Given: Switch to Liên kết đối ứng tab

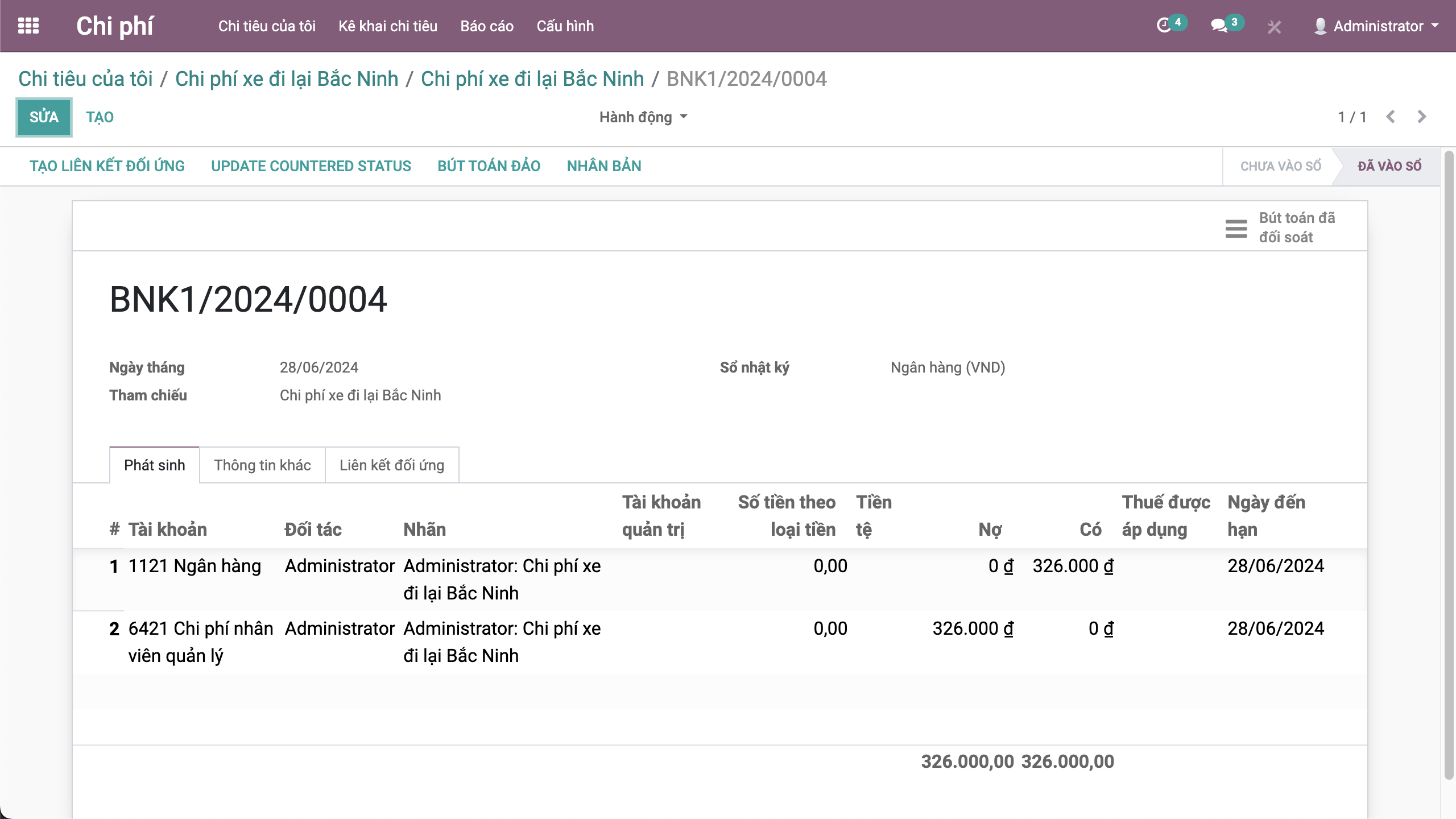Looking at the screenshot, I should click(x=391, y=465).
